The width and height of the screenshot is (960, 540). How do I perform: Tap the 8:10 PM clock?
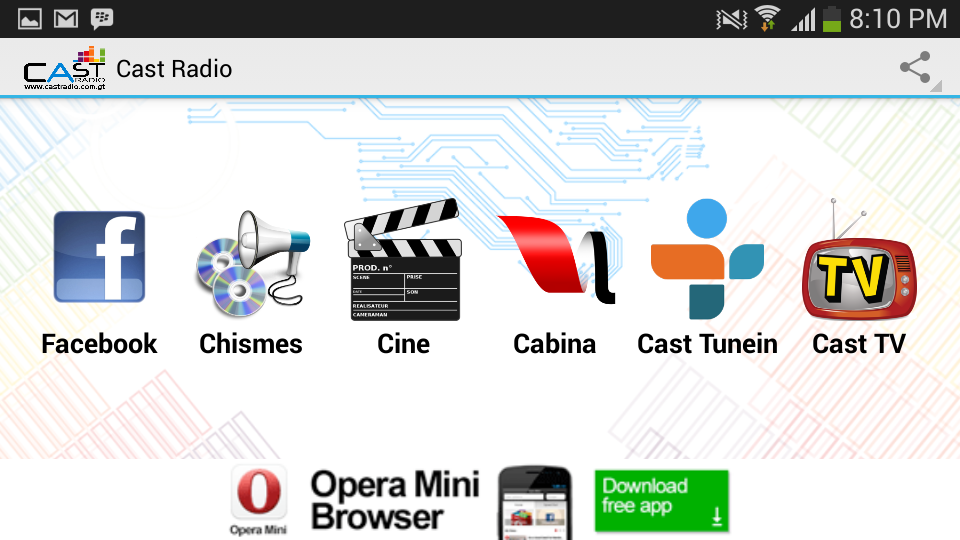coord(898,19)
